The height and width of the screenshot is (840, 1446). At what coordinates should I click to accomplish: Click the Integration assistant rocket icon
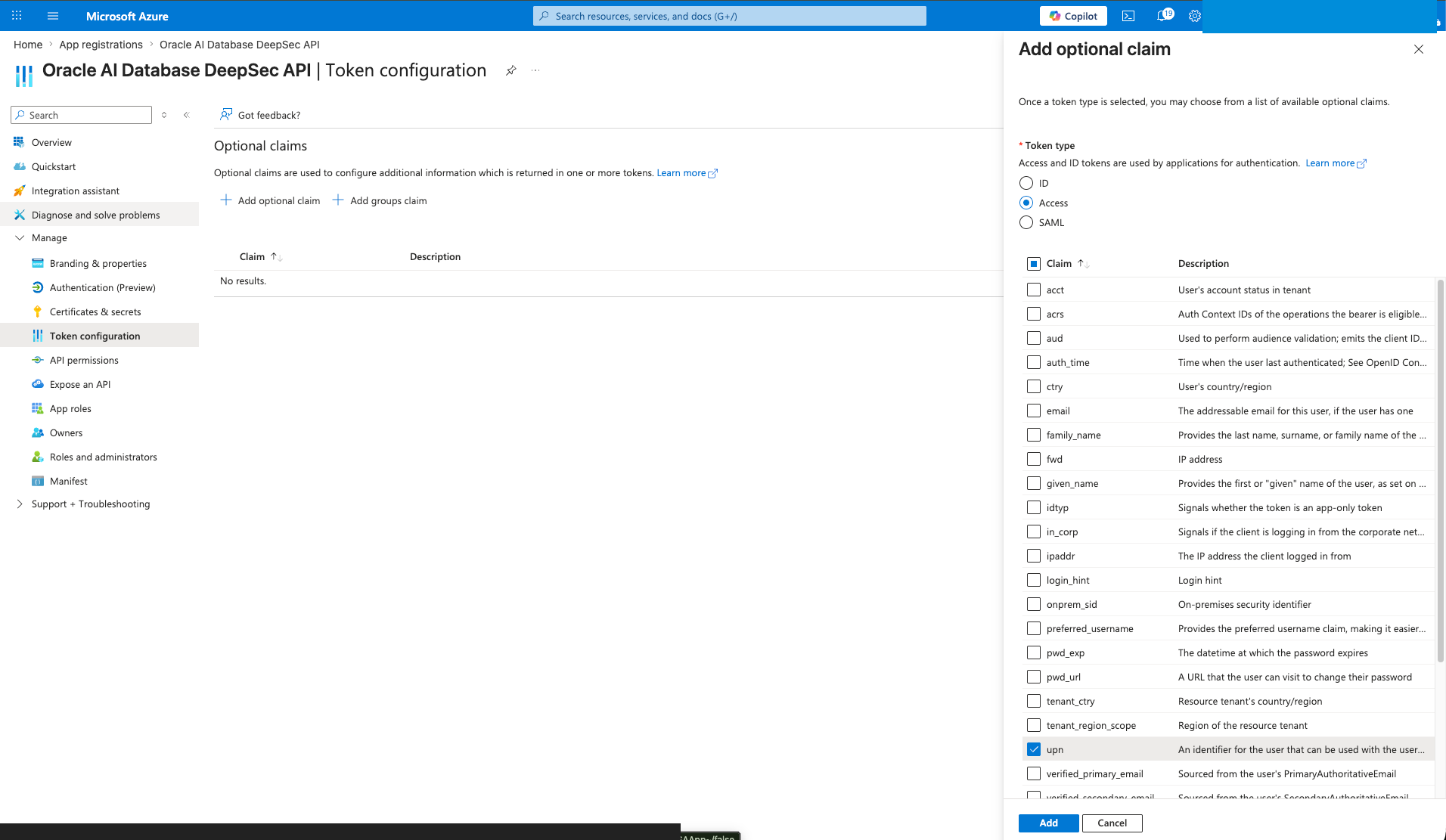click(19, 191)
